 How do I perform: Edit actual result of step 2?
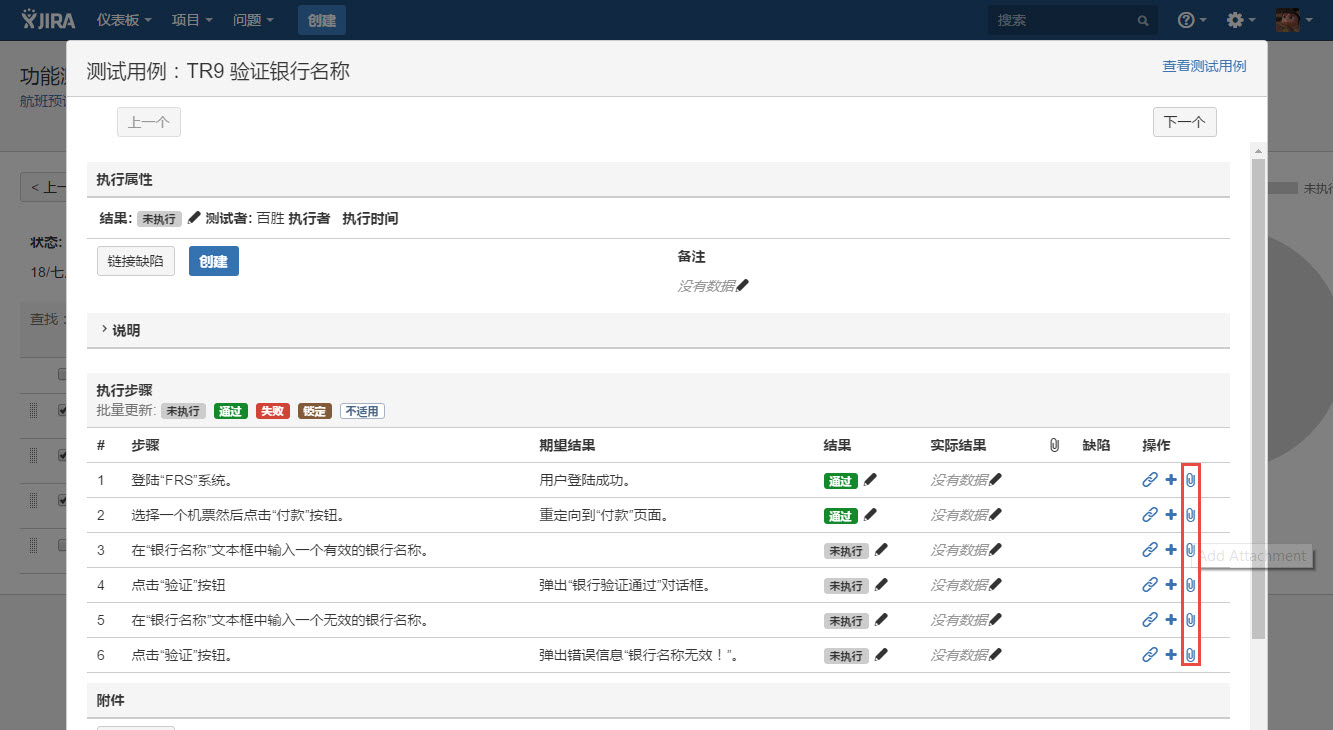point(995,515)
